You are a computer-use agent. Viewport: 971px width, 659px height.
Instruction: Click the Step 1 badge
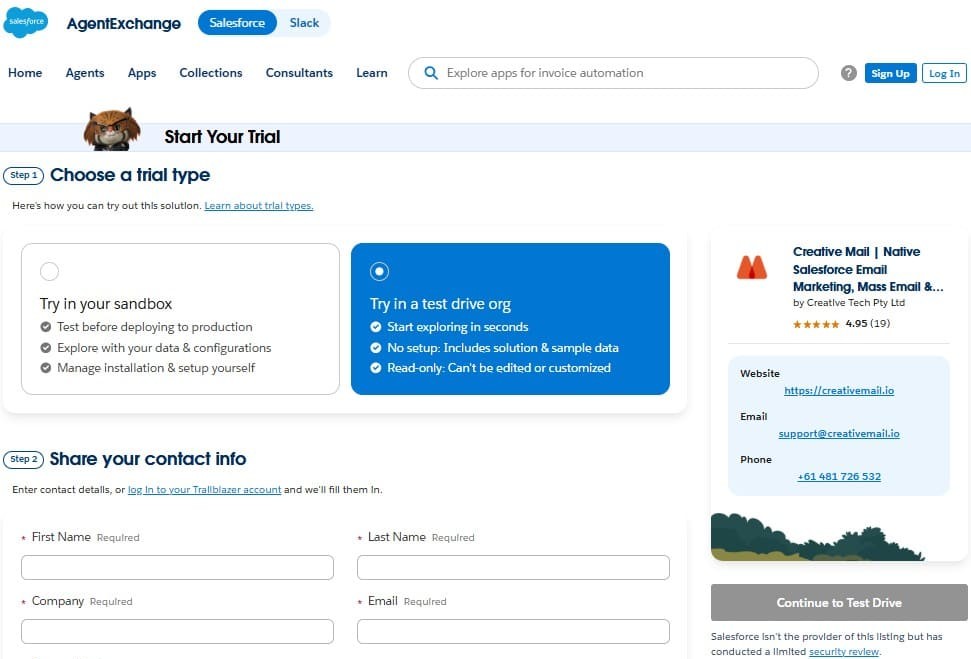pyautogui.click(x=24, y=175)
